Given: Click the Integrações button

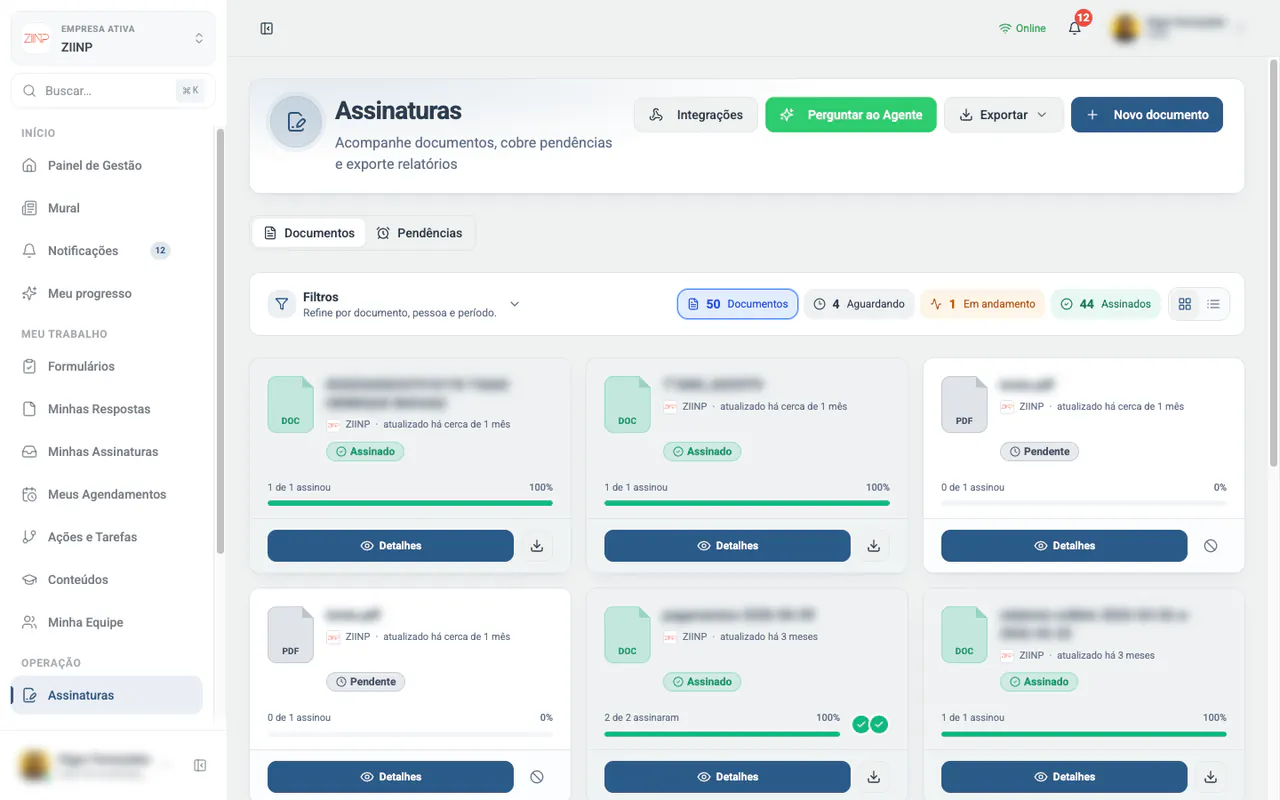Looking at the screenshot, I should pyautogui.click(x=696, y=115).
